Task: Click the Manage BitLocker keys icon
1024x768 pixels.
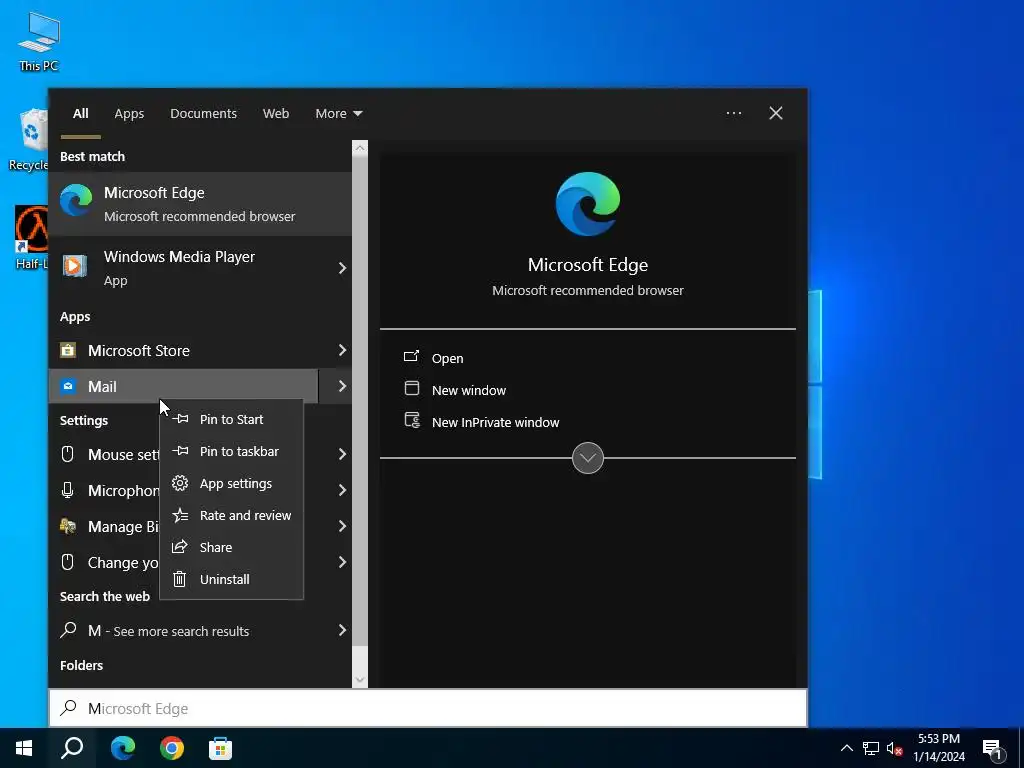Action: point(67,526)
